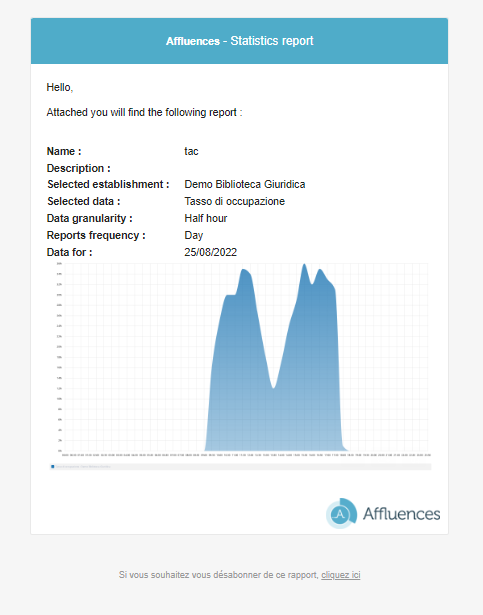Image resolution: width=483 pixels, height=615 pixels.
Task: Click the Affluences wordmark beside the logo
Action: 401,513
